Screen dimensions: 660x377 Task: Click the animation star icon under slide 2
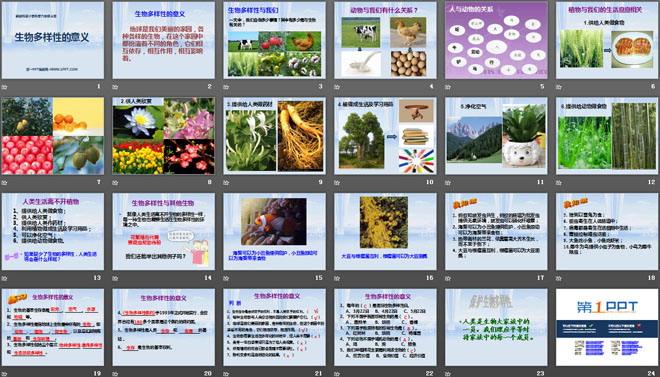point(115,87)
